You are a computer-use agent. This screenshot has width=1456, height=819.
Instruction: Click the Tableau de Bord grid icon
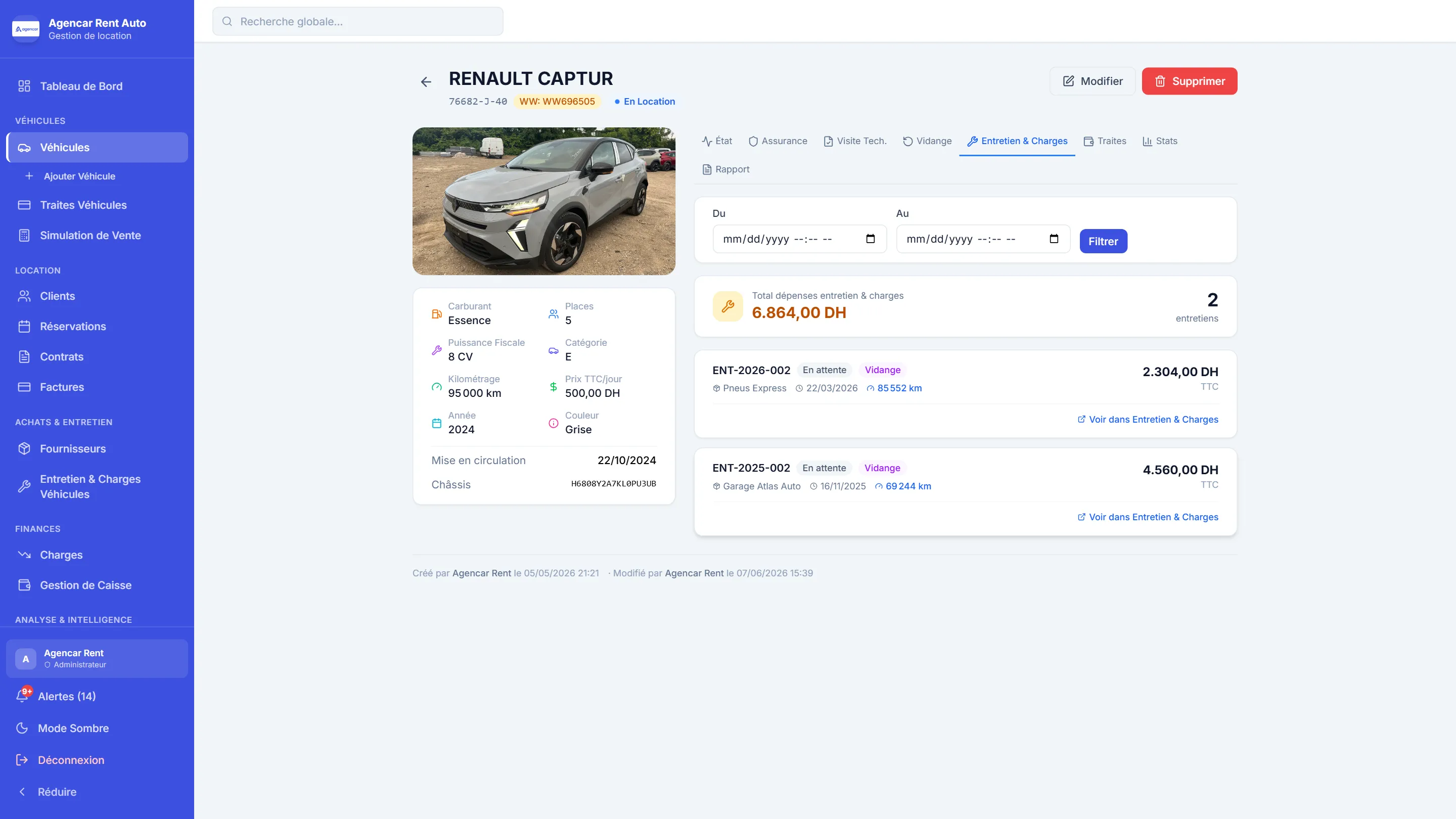pyautogui.click(x=24, y=86)
